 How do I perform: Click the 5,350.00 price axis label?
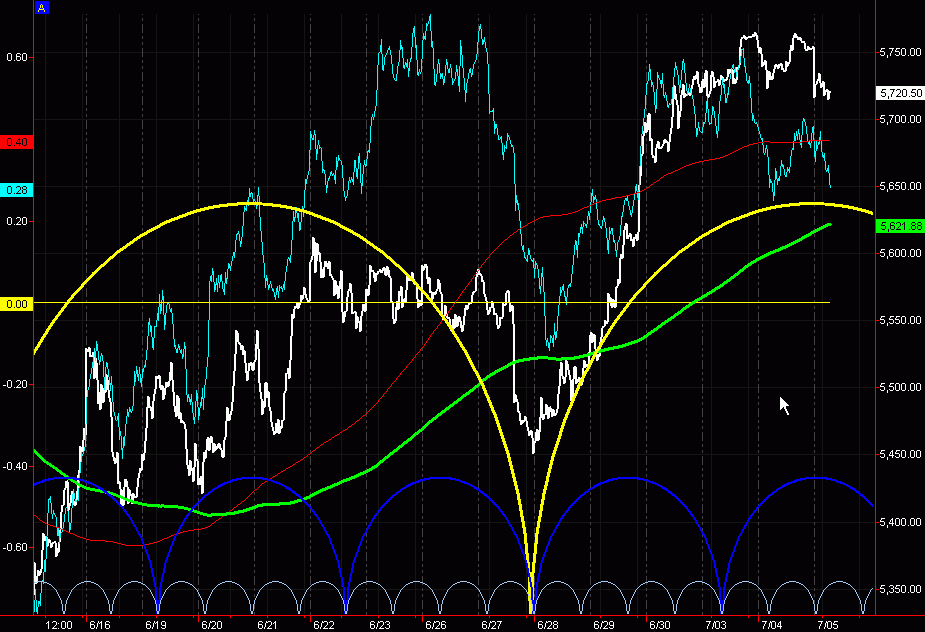click(x=900, y=590)
